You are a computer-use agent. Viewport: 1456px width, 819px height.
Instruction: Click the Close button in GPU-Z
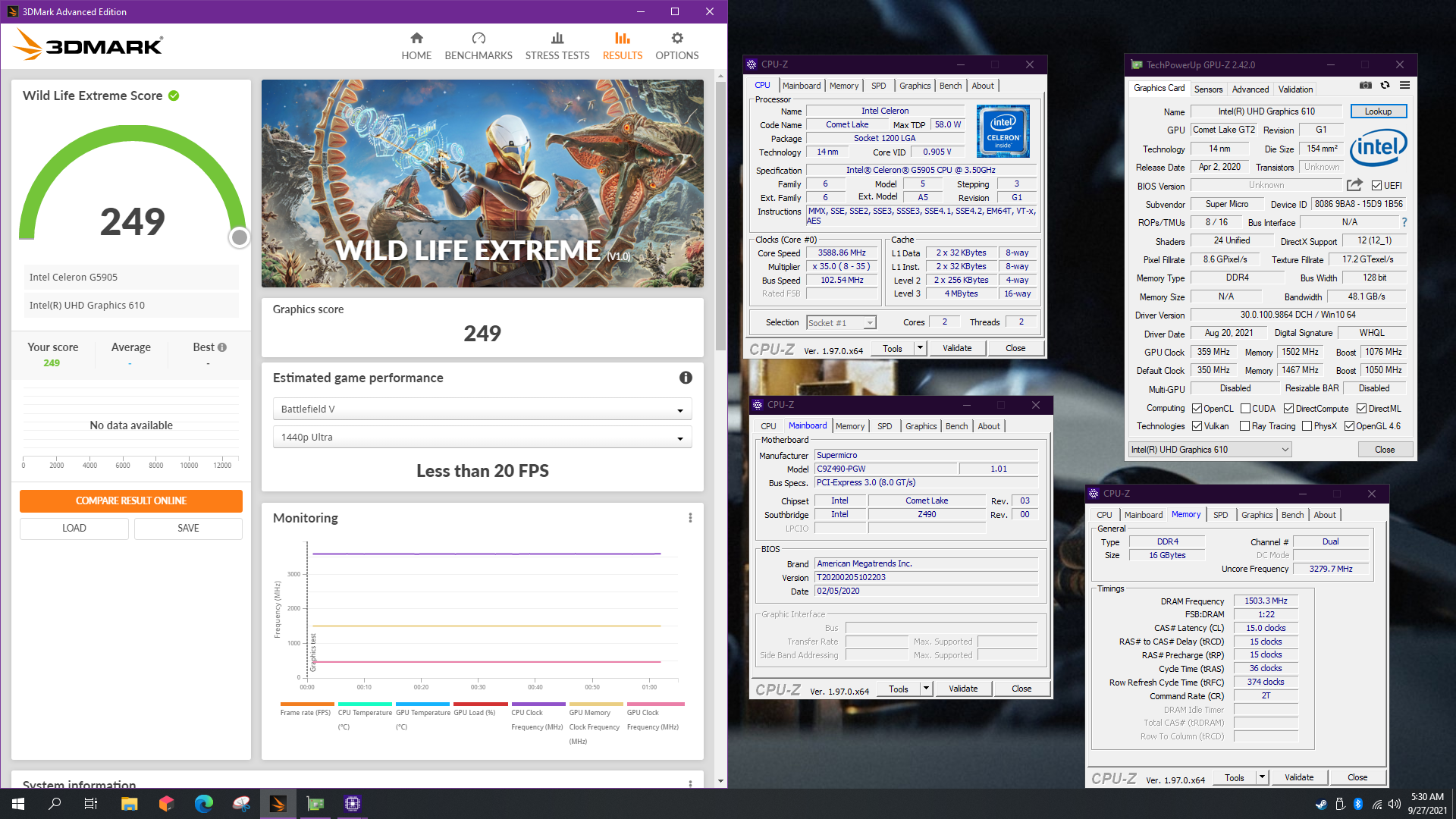[x=1385, y=450]
